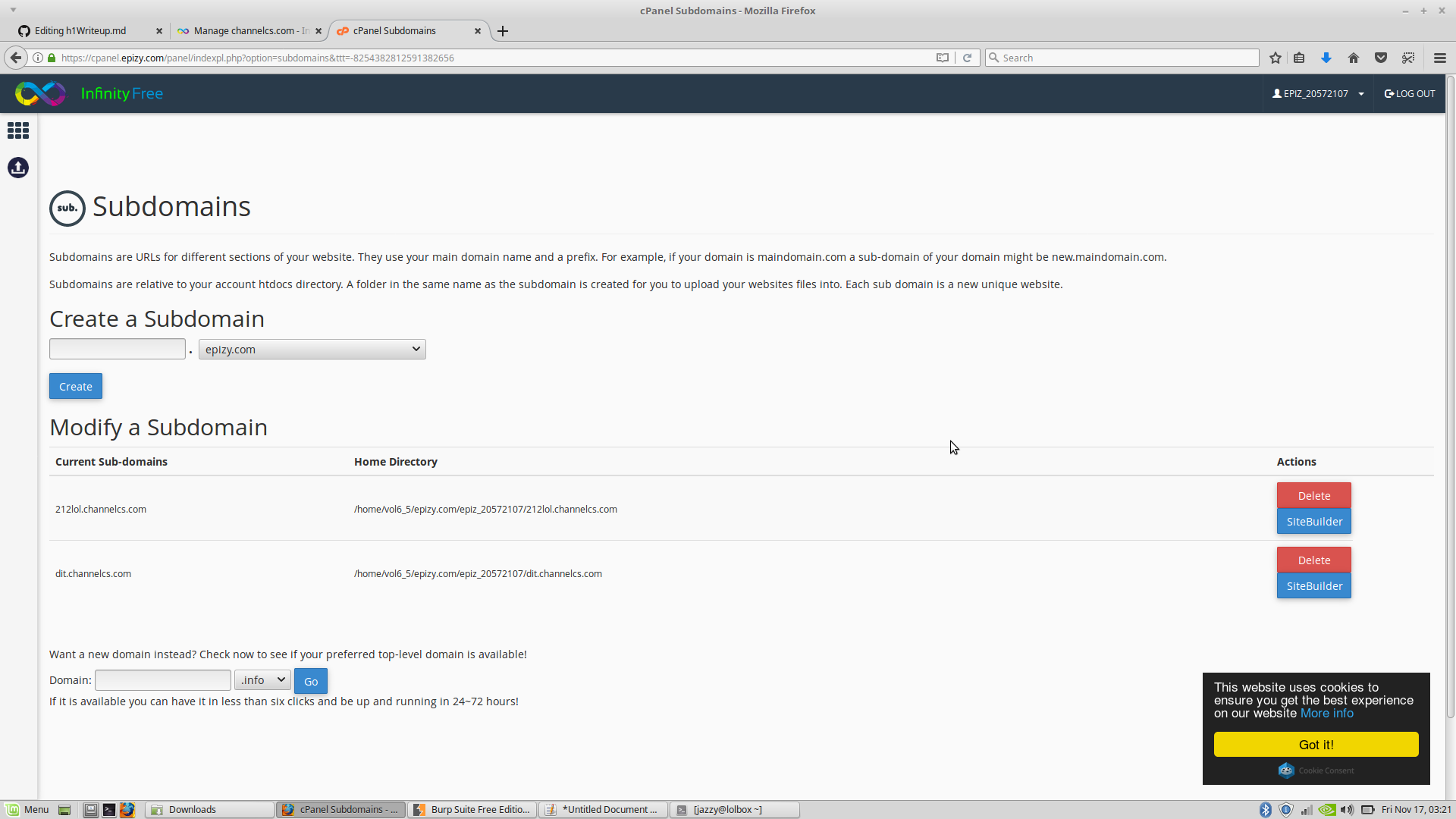Click the dit.channelcs.com subdomain text

tap(93, 573)
